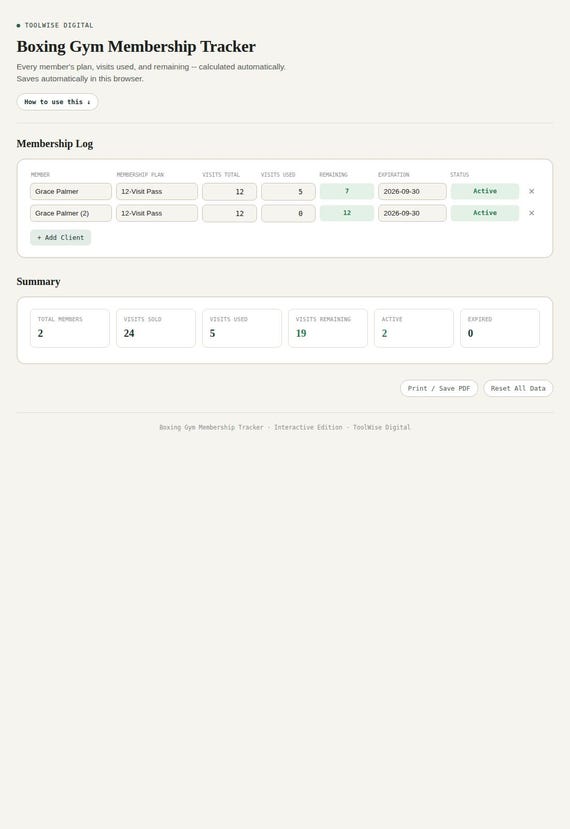Select the Visits Sold summary card
Screen dimensions: 570x829
pyautogui.click(x=156, y=328)
